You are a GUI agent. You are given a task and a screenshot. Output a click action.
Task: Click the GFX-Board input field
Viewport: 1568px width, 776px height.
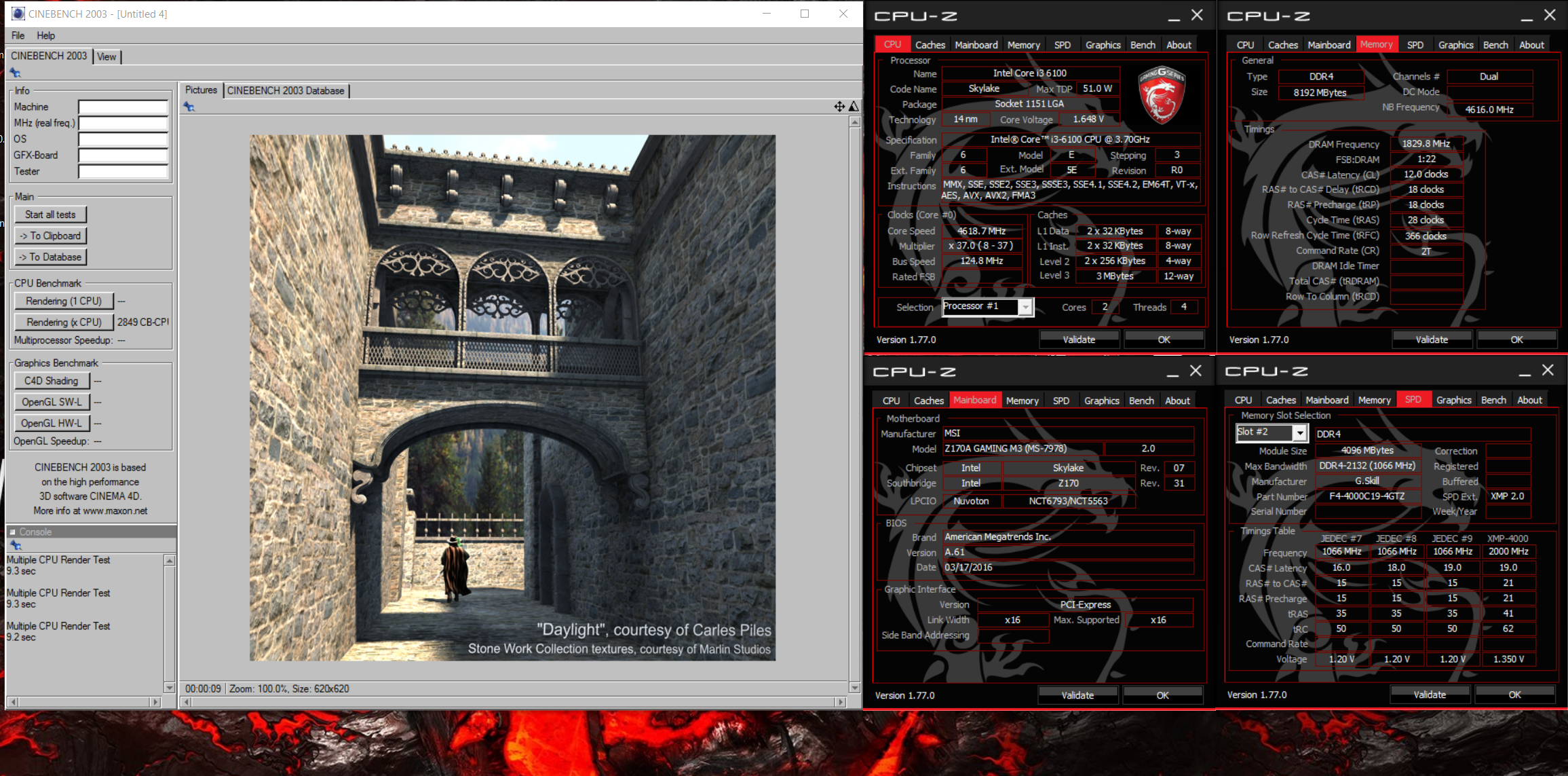[x=123, y=155]
